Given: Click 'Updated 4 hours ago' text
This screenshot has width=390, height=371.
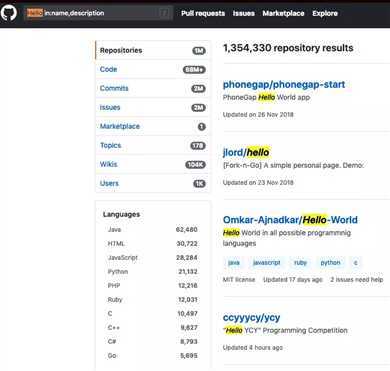Looking at the screenshot, I should click(253, 348).
